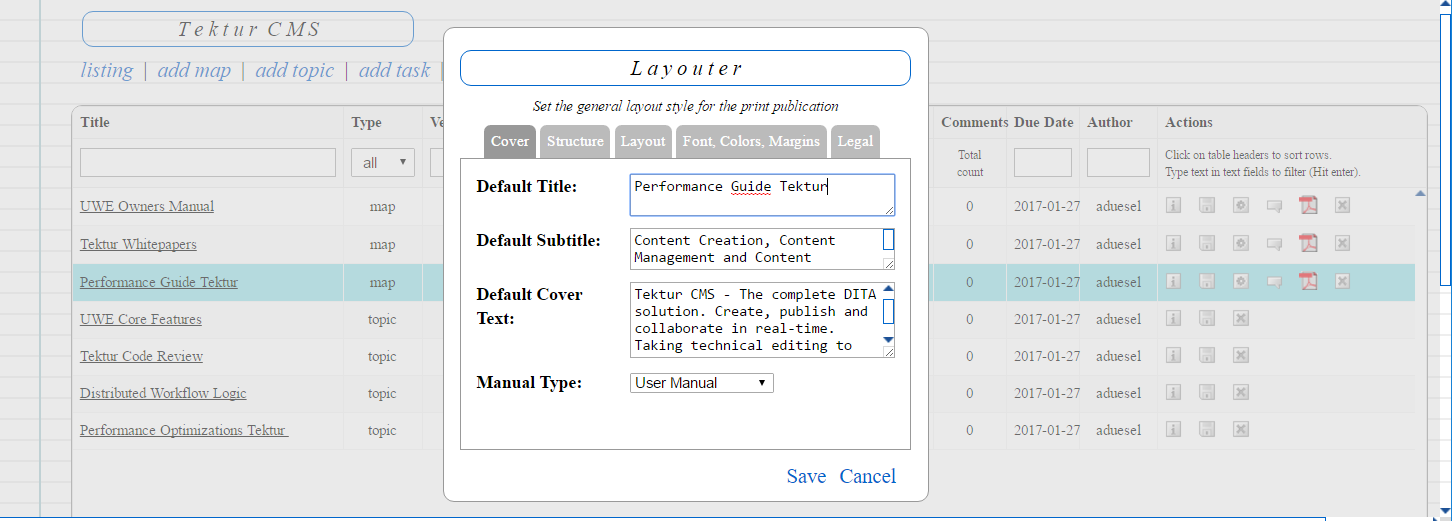Image resolution: width=1452 pixels, height=521 pixels.
Task: Expand the Type filter dropdown
Action: coord(382,162)
